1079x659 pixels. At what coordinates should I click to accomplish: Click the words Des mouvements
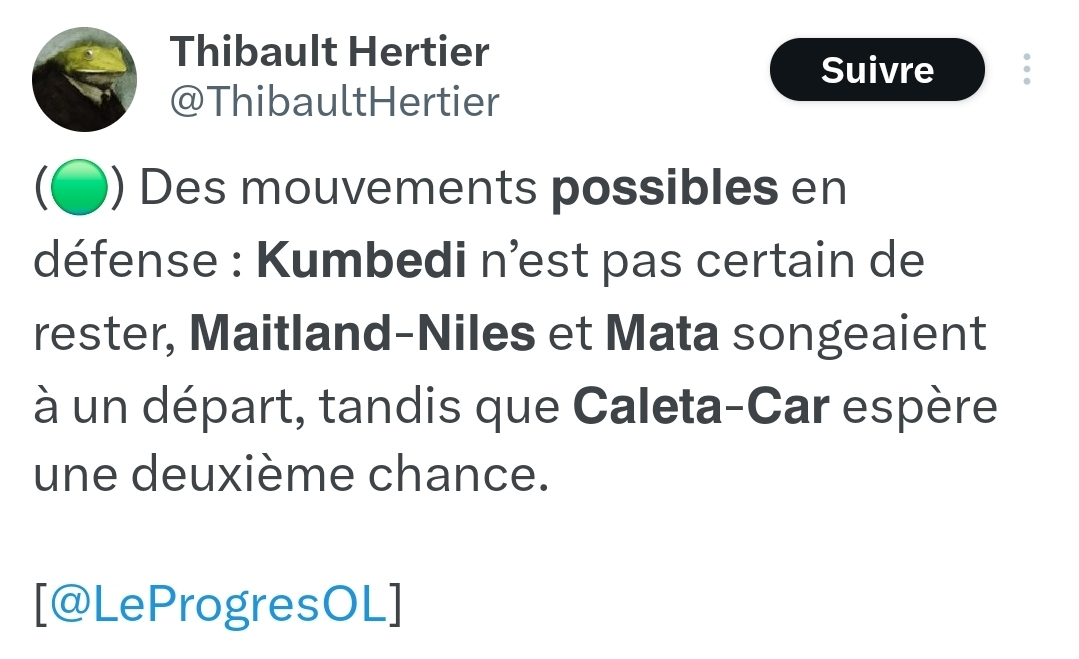pos(338,187)
